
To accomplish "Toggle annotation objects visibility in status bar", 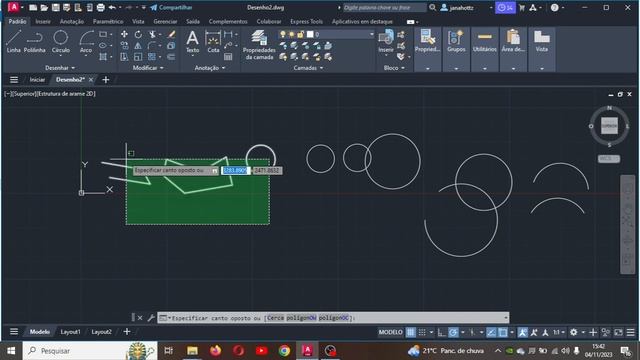I will coord(522,332).
